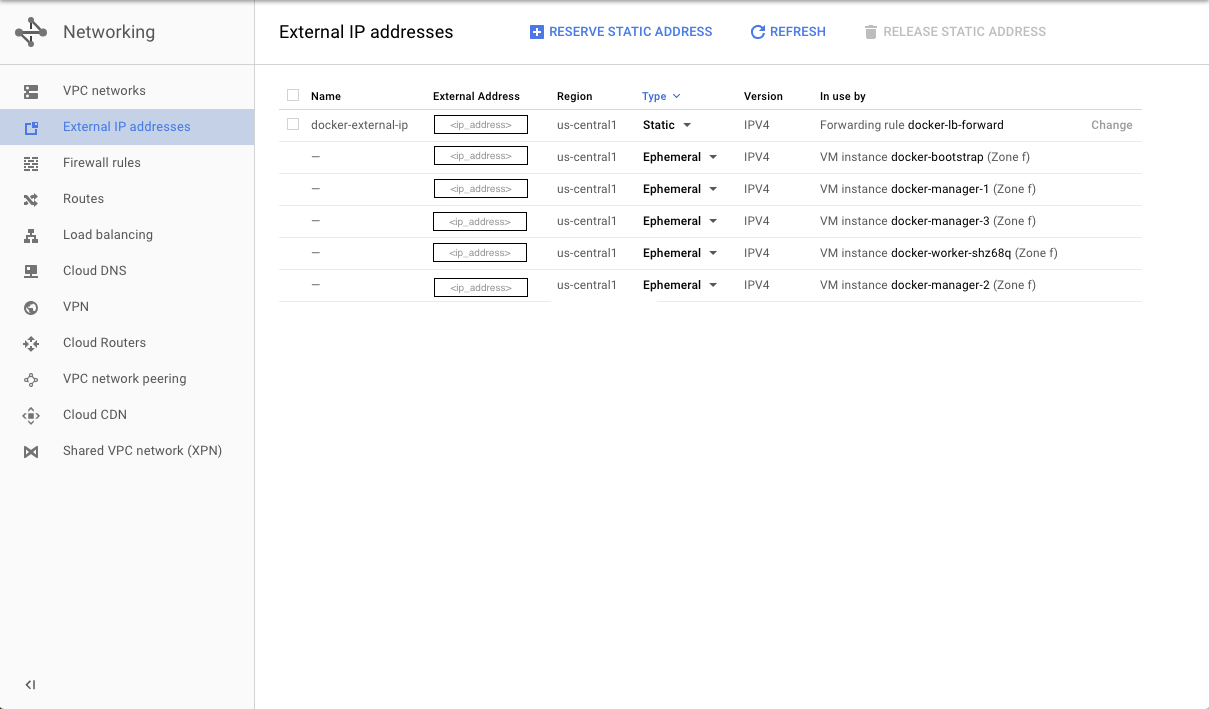Image resolution: width=1209 pixels, height=709 pixels.
Task: Switch to Cloud DNS
Action: (x=127, y=271)
